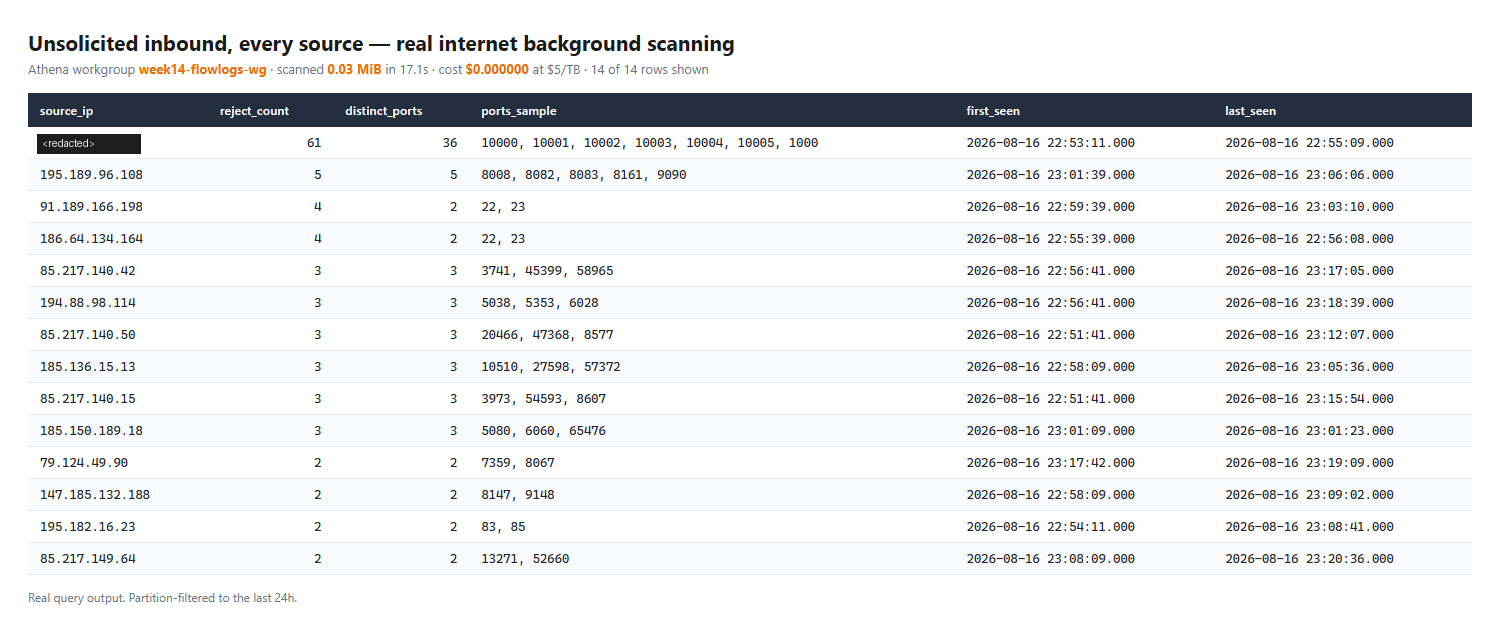The width and height of the screenshot is (1500, 633).
Task: Select source IP 195.182.16.23
Action: click(x=88, y=527)
